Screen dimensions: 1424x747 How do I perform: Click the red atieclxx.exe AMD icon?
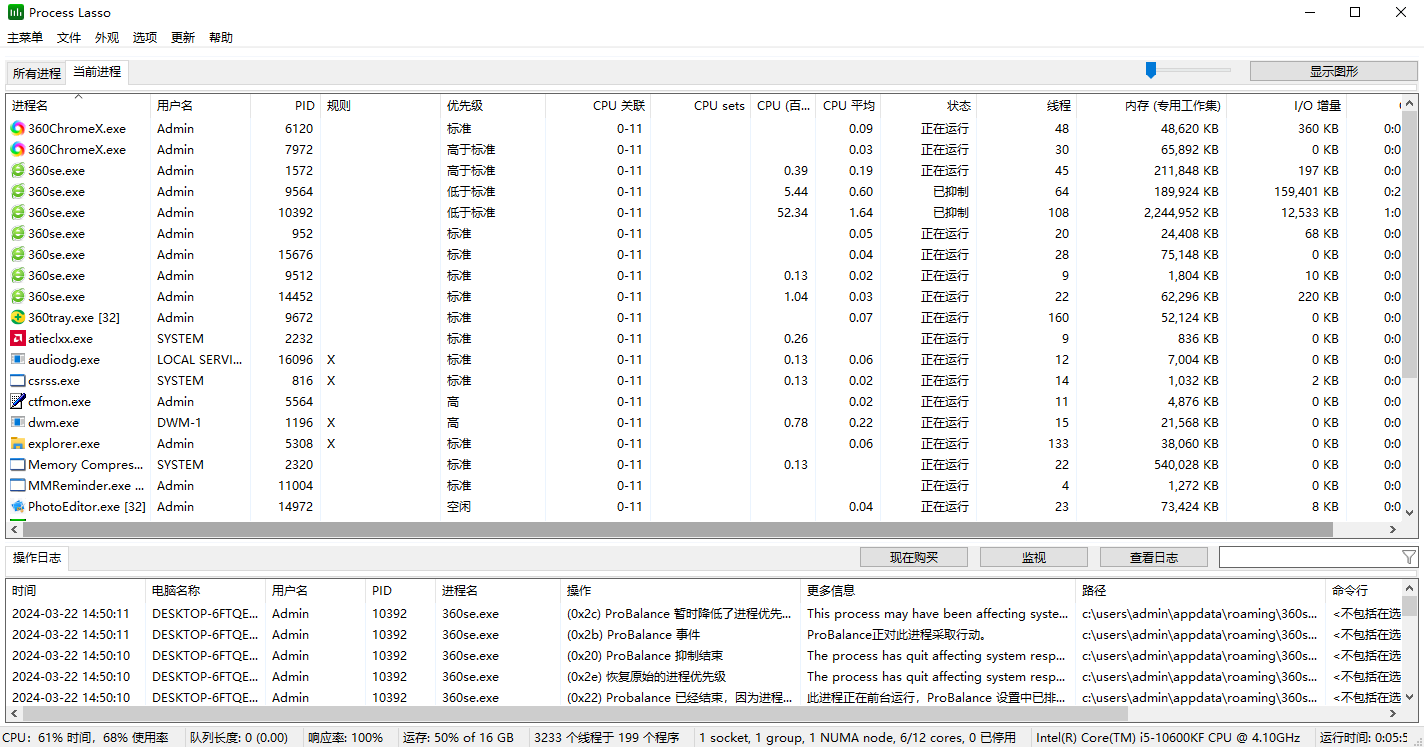[18, 338]
